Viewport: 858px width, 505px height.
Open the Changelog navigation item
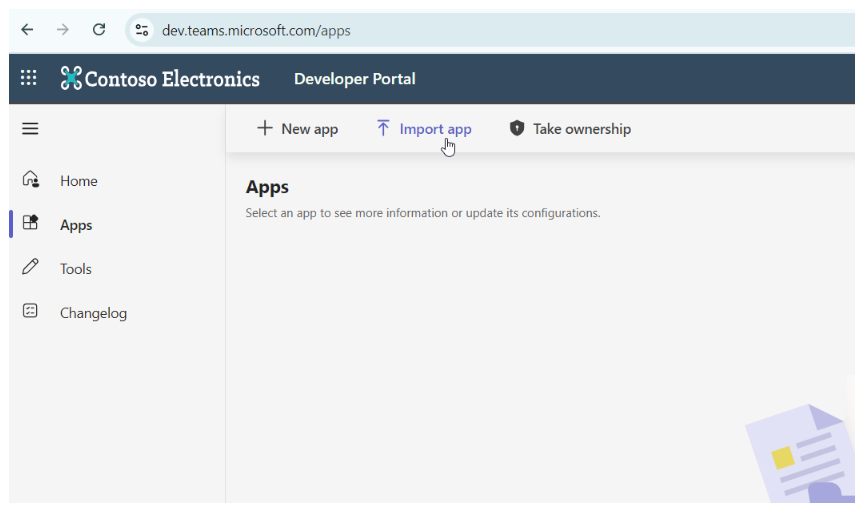[94, 314]
